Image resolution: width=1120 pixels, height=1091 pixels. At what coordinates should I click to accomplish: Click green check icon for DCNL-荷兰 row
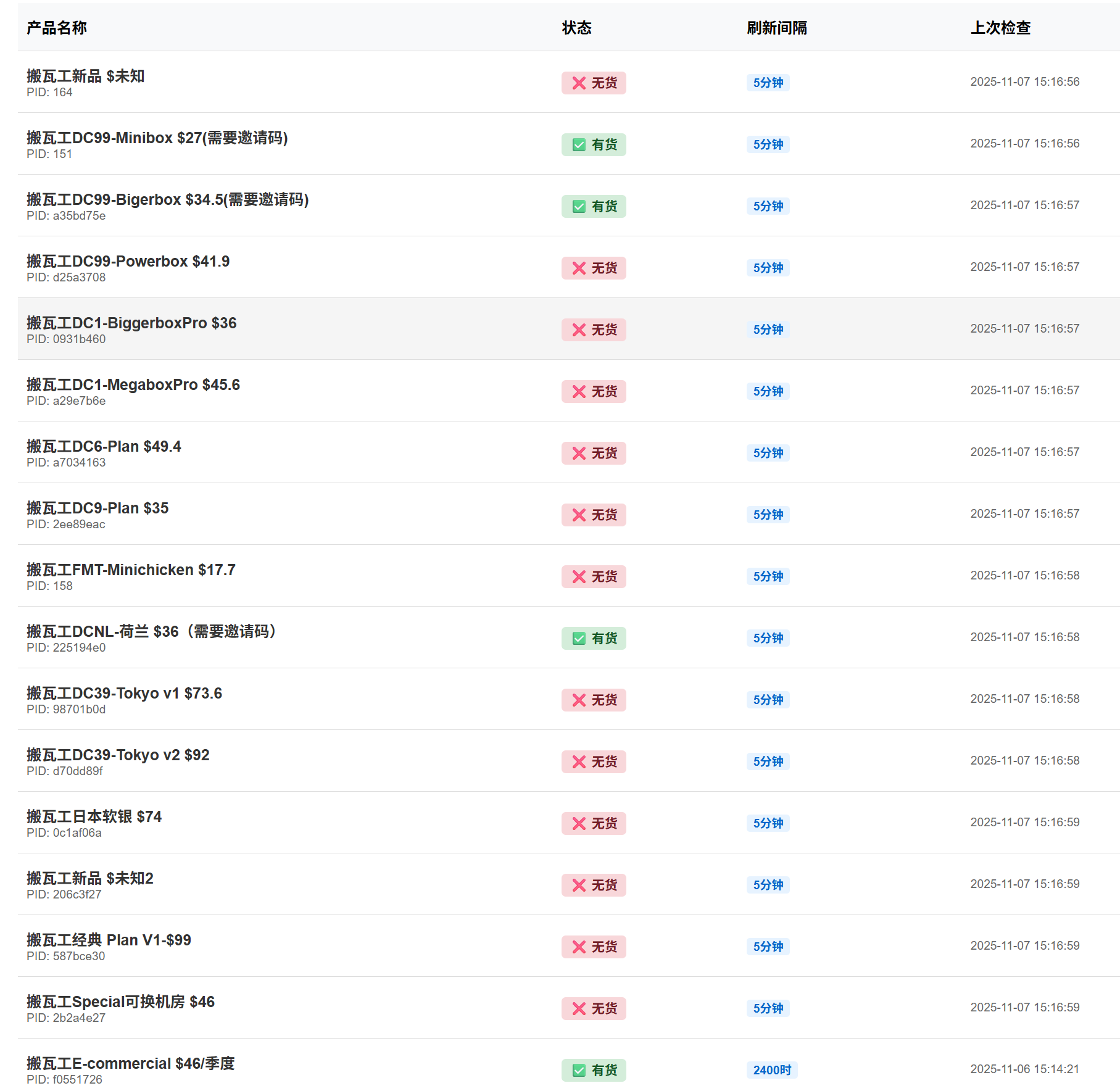(578, 639)
